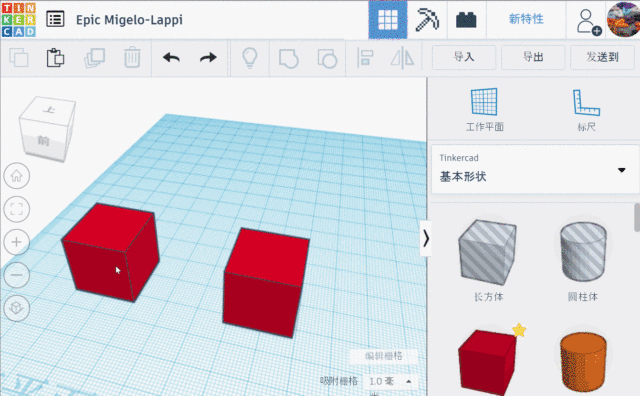Collapse the shapes panel with chevron
Image resolution: width=640 pixels, height=396 pixels.
coord(426,238)
